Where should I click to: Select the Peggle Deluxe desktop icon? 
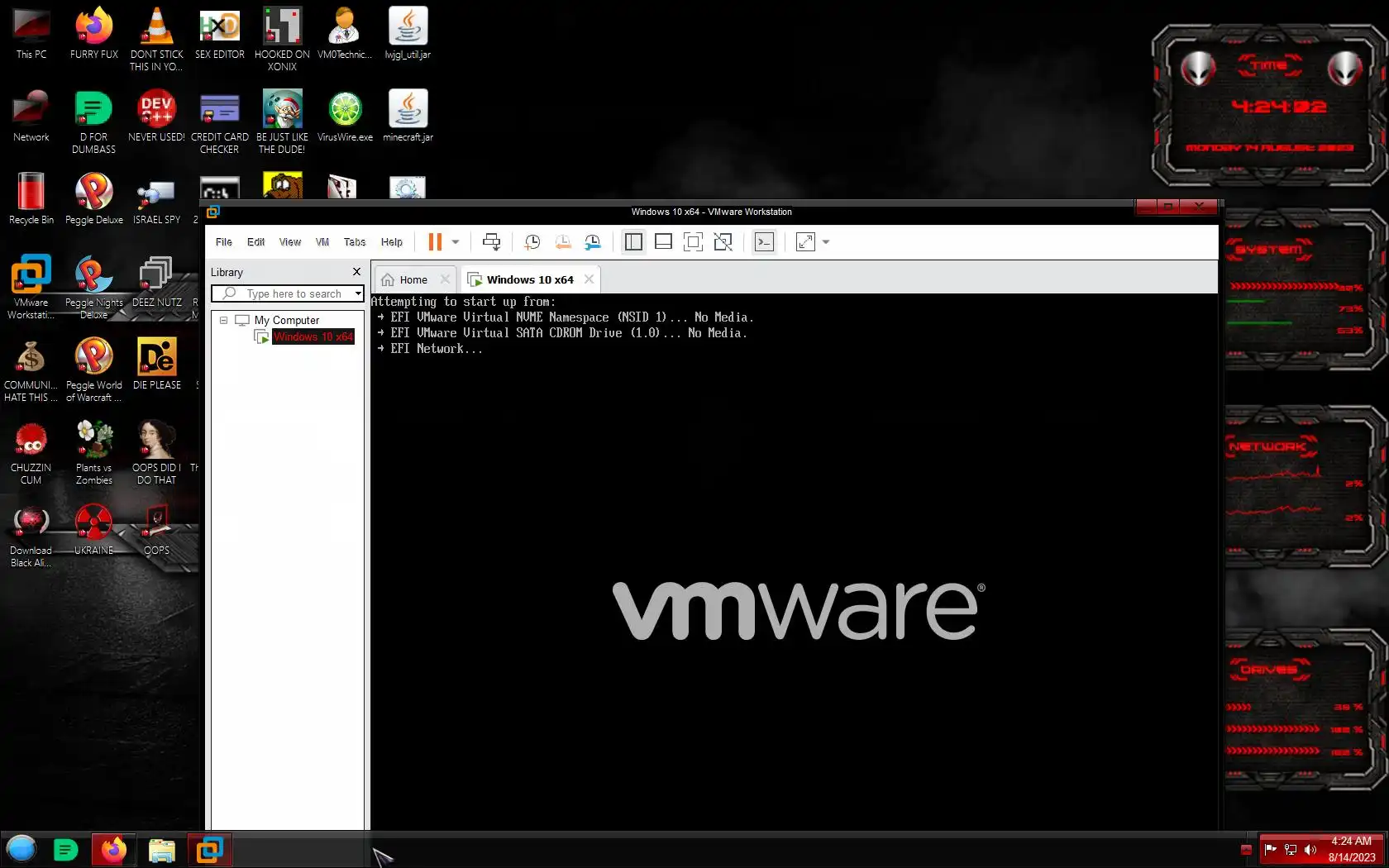pyautogui.click(x=94, y=199)
